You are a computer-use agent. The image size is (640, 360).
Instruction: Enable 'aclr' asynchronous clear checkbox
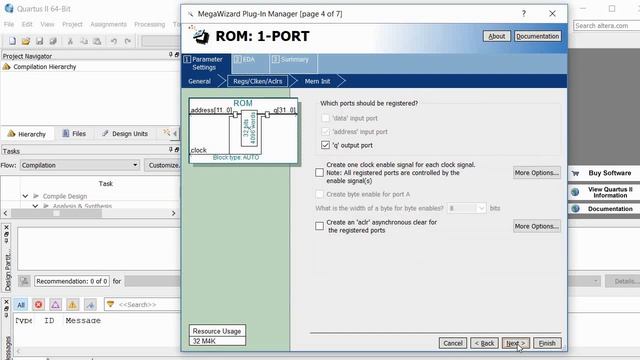(320, 226)
